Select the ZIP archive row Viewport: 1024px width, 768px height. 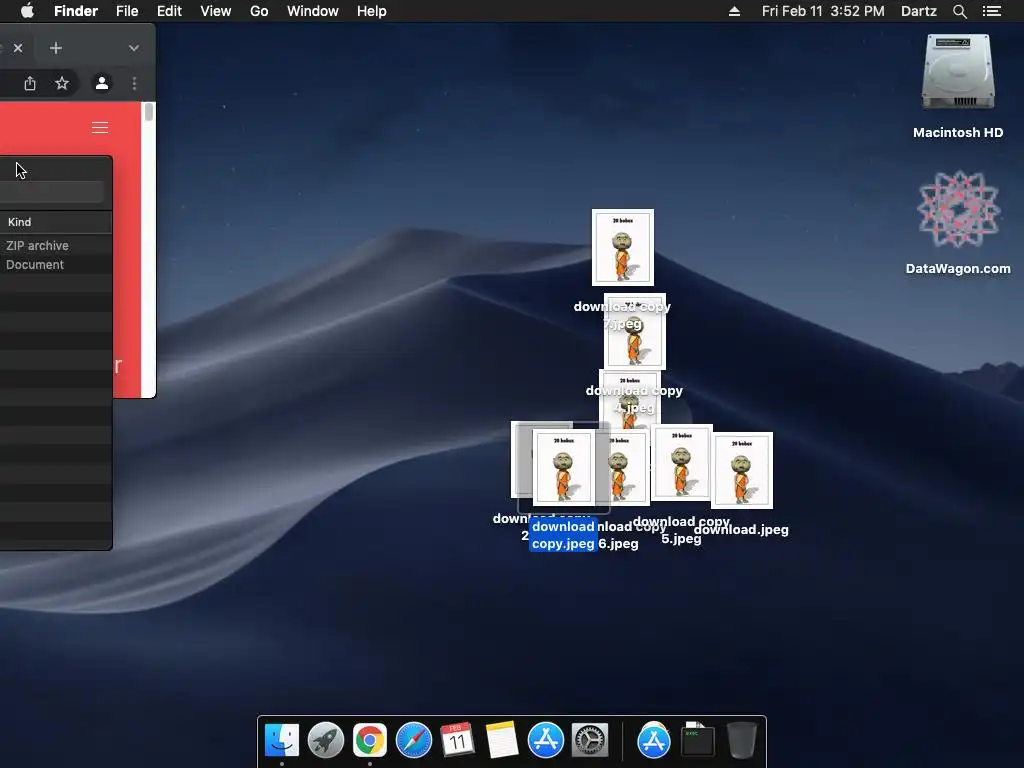tap(56, 246)
